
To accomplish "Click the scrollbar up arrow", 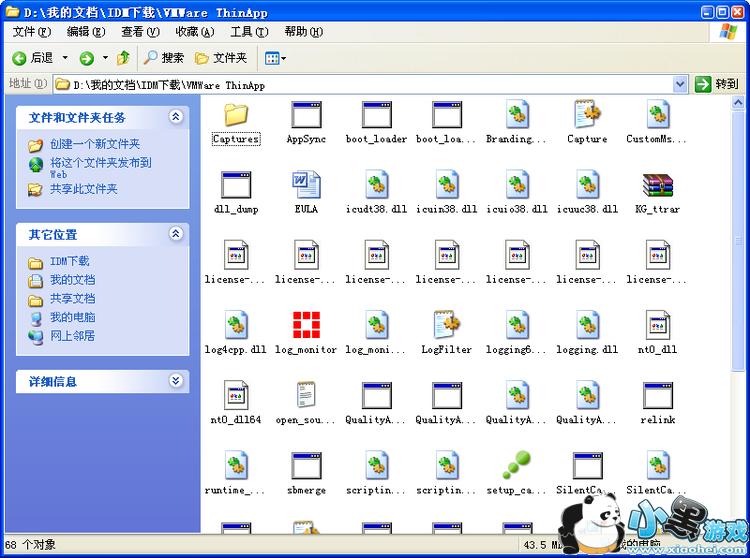I will [x=738, y=102].
